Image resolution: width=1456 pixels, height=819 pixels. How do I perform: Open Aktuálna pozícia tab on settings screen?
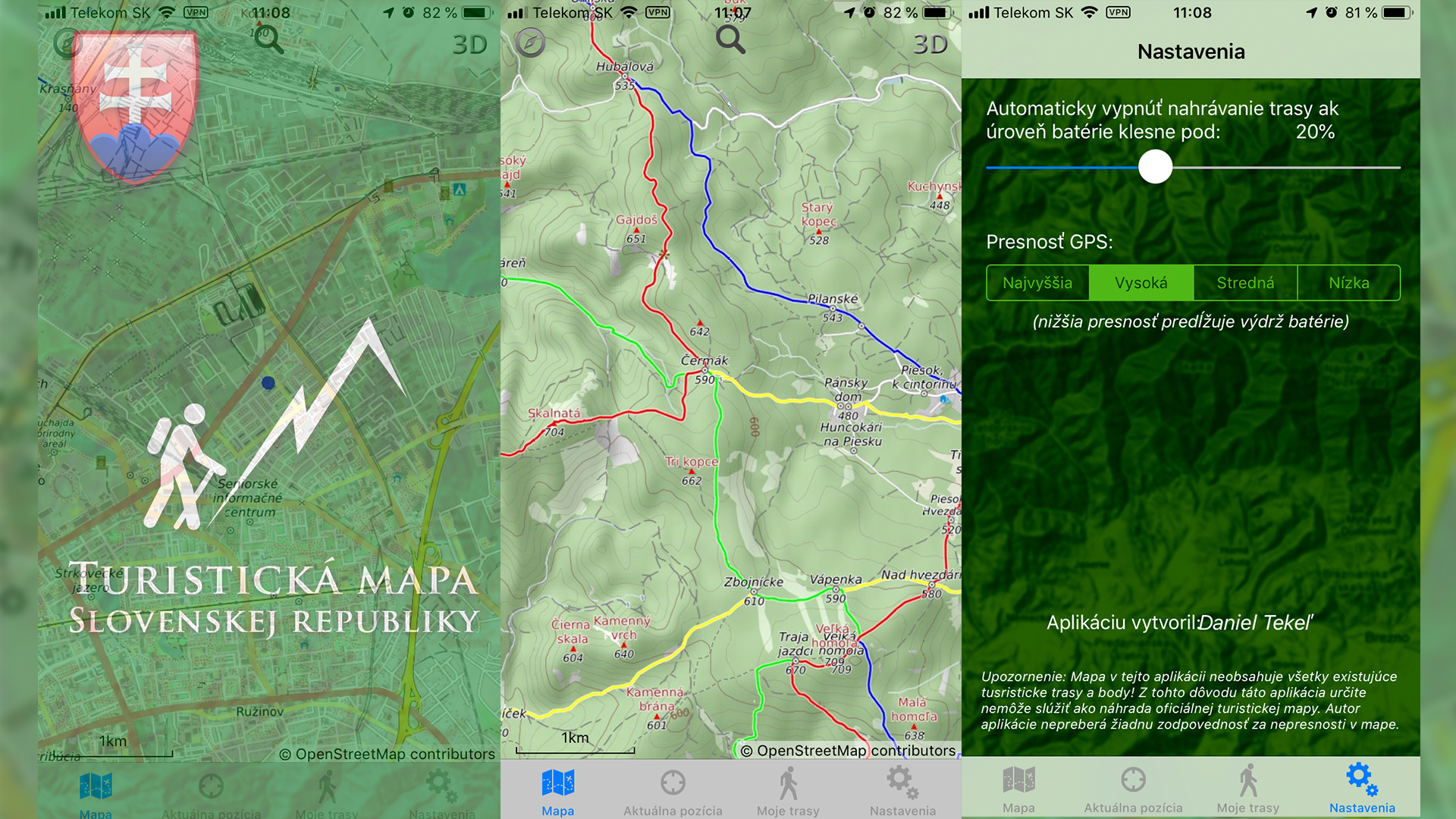click(1133, 789)
